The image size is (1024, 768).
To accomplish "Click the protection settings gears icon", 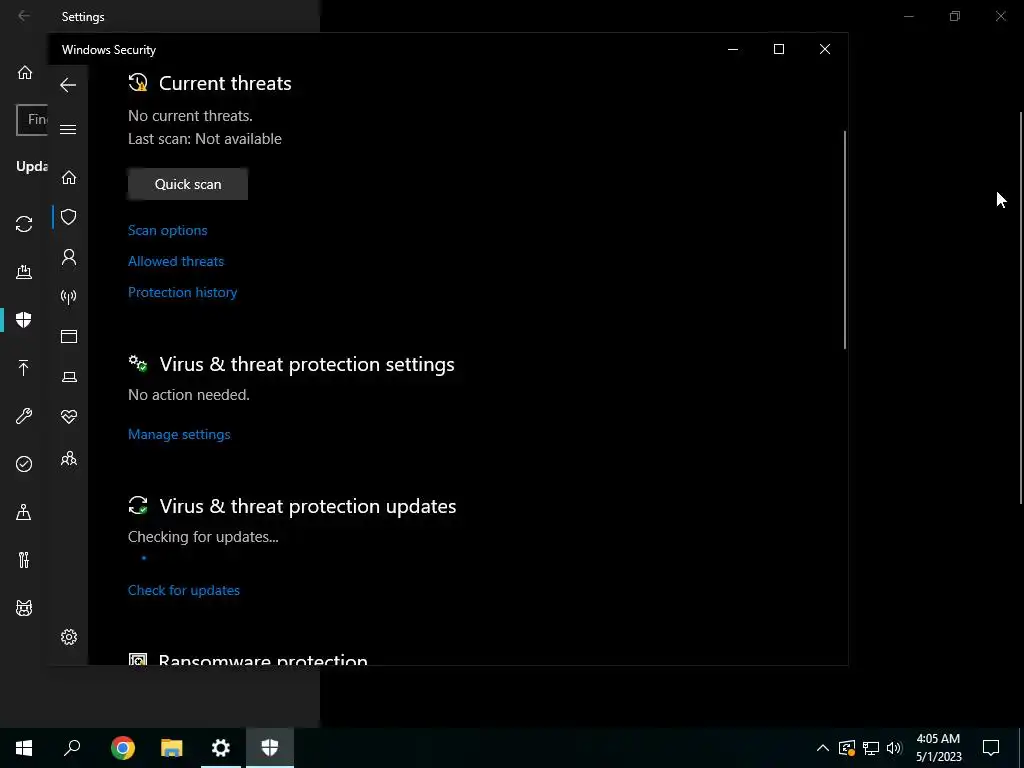I will coord(138,363).
